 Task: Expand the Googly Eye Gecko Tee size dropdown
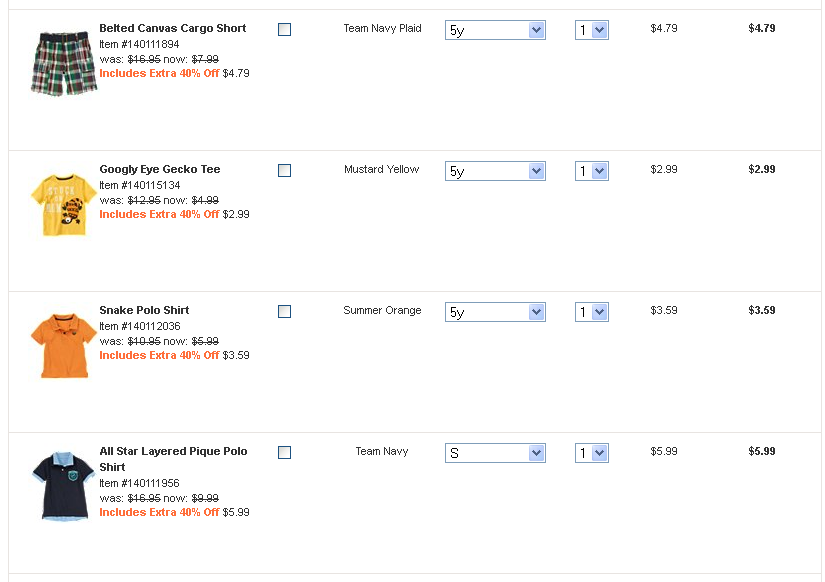[495, 172]
